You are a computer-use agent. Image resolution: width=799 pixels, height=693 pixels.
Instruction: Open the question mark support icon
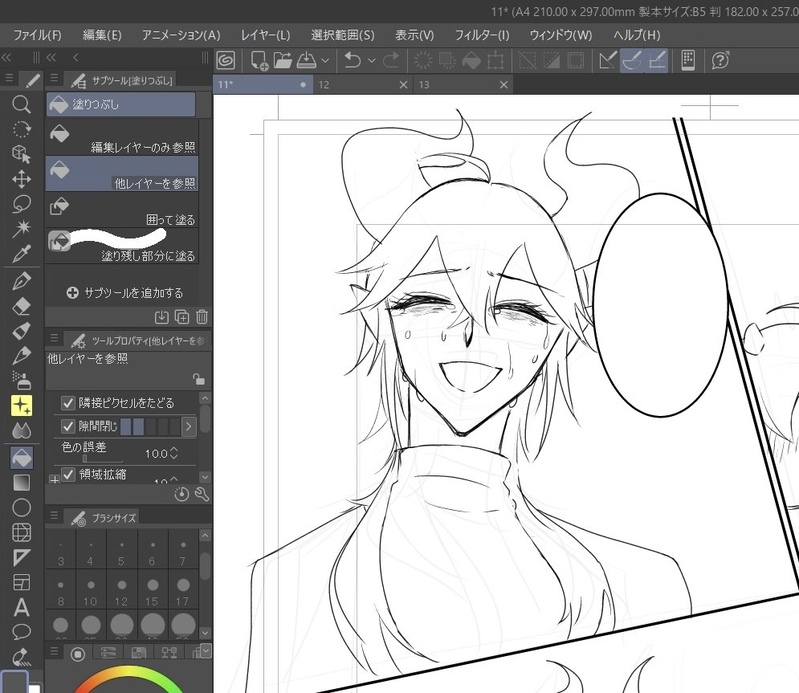pyautogui.click(x=721, y=61)
